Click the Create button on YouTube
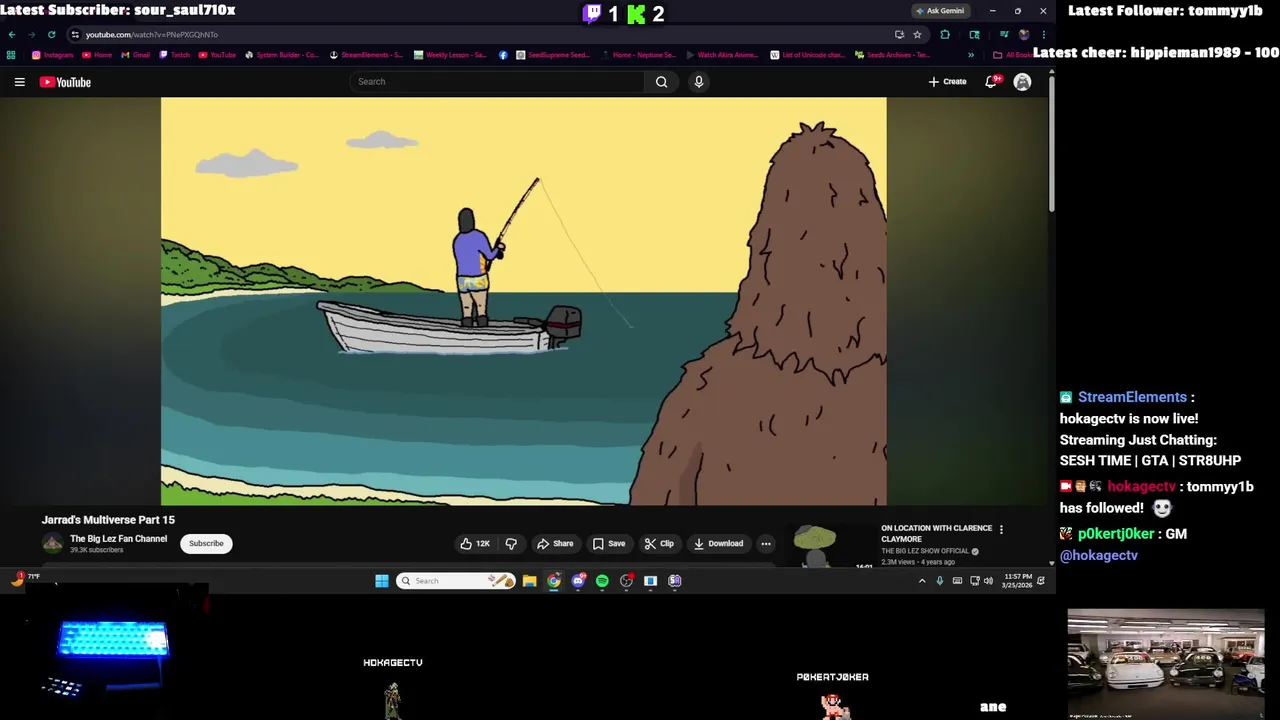Image resolution: width=1280 pixels, height=720 pixels. click(x=947, y=82)
